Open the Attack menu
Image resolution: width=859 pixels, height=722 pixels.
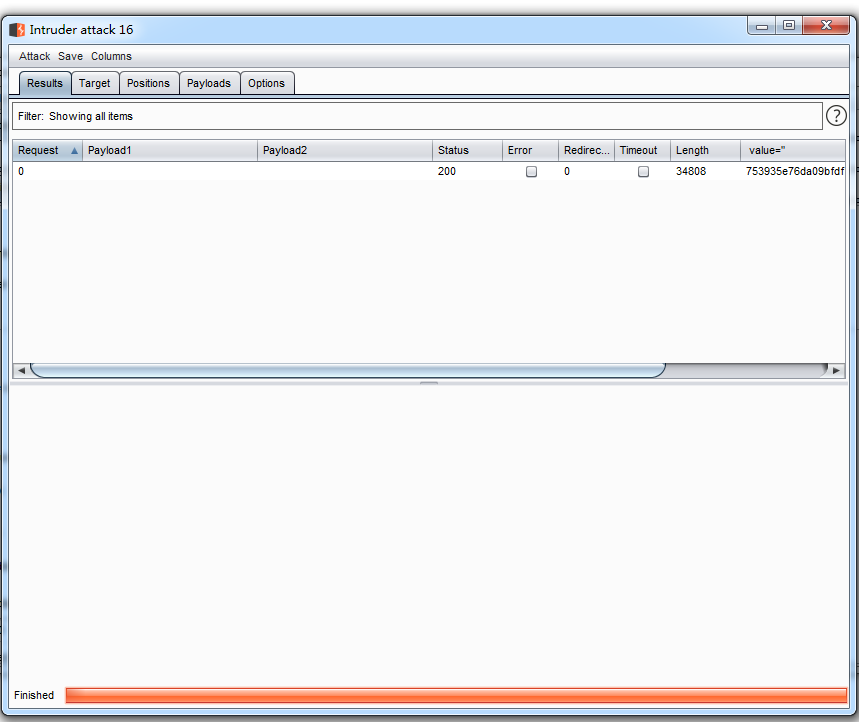point(35,56)
